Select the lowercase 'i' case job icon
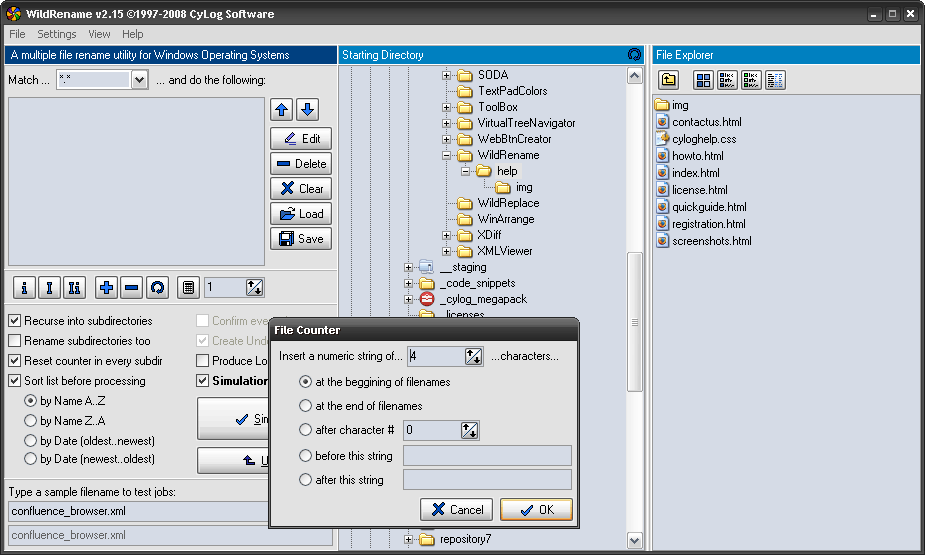 click(x=24, y=288)
